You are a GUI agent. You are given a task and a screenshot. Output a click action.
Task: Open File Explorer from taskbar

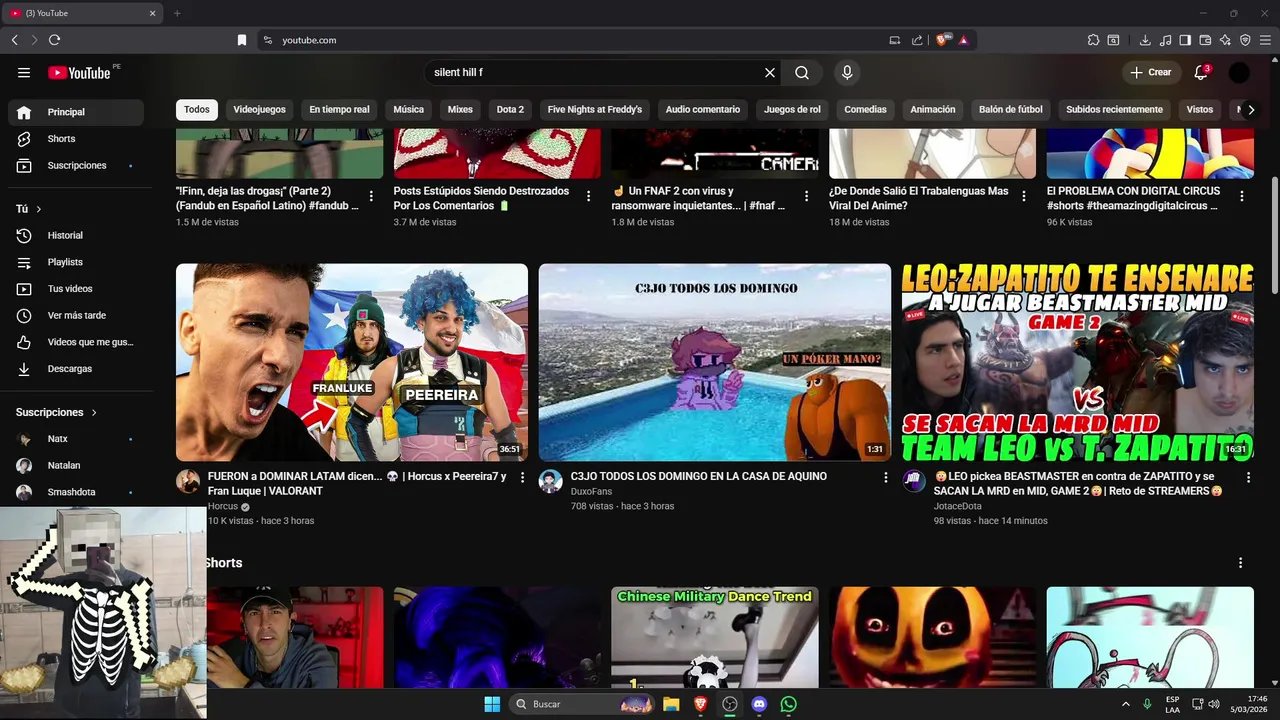tap(671, 704)
